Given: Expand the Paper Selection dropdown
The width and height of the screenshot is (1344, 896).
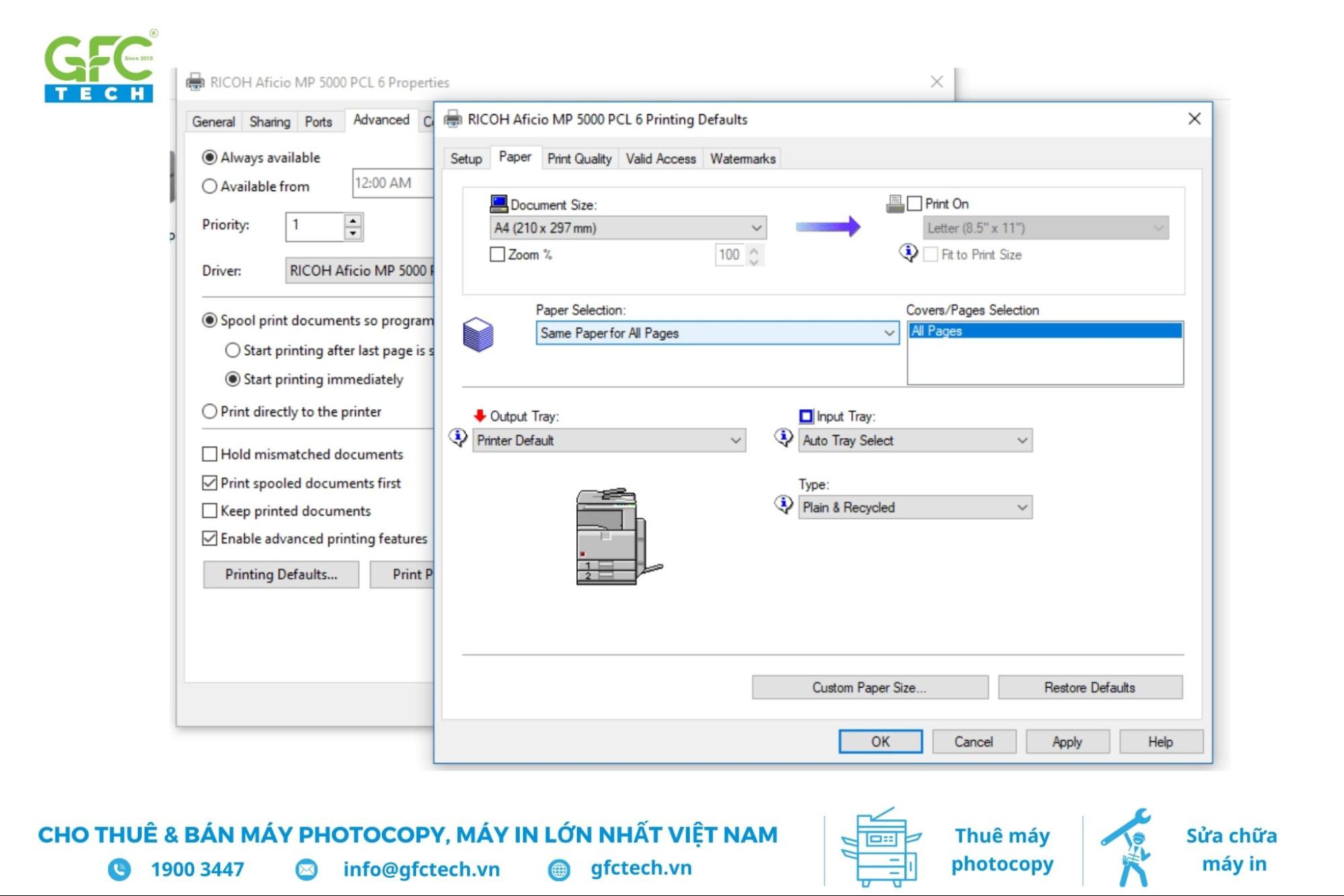Looking at the screenshot, I should 717,333.
